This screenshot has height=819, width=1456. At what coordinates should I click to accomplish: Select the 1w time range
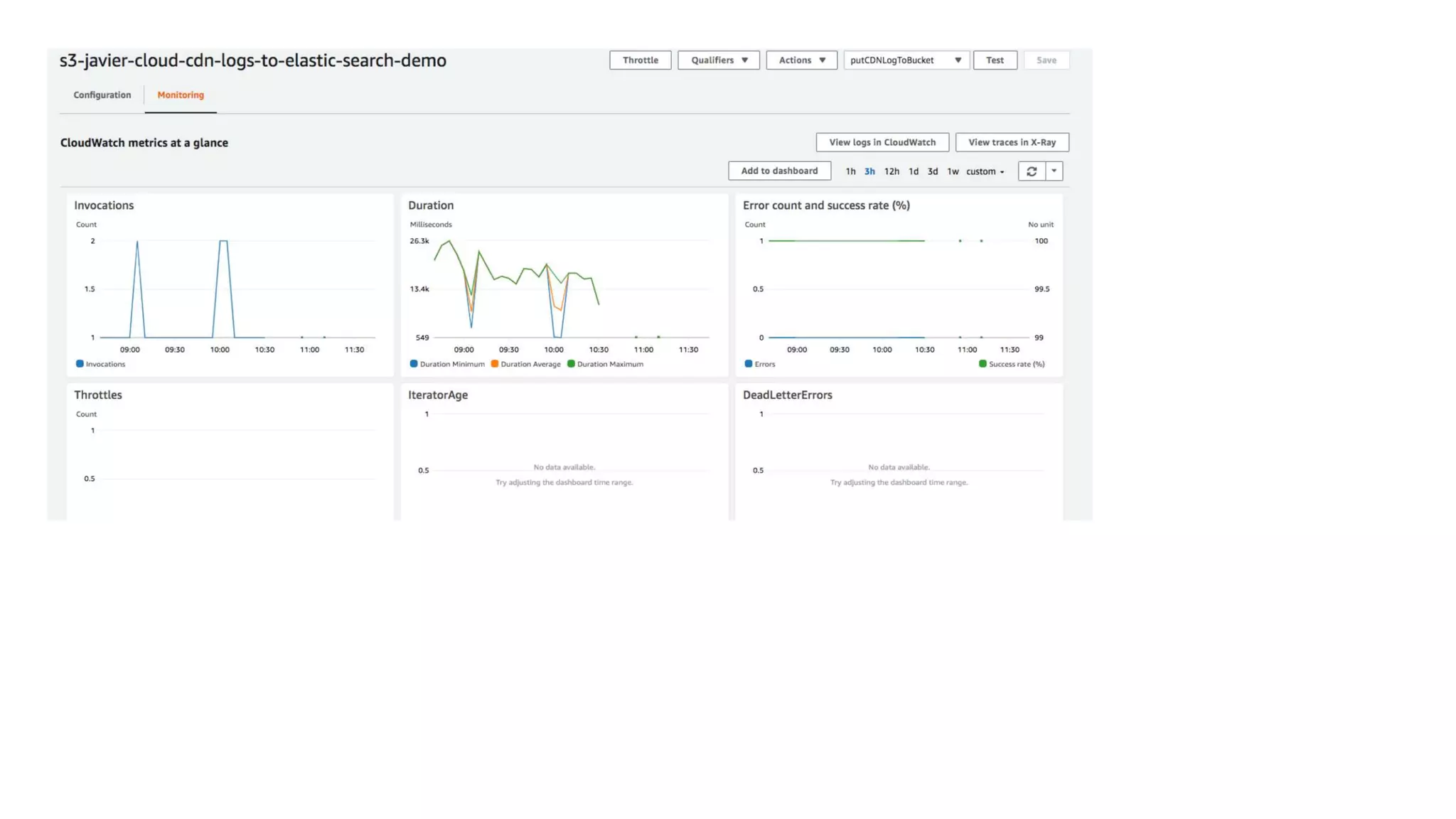(953, 171)
